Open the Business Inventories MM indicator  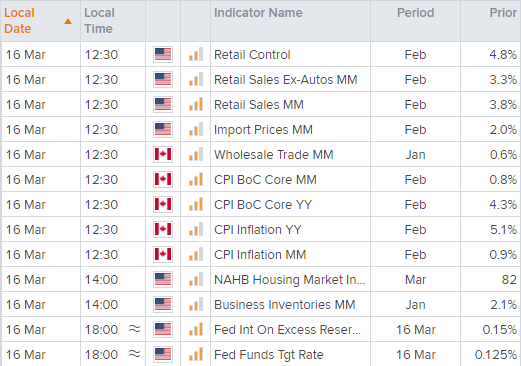(x=285, y=305)
